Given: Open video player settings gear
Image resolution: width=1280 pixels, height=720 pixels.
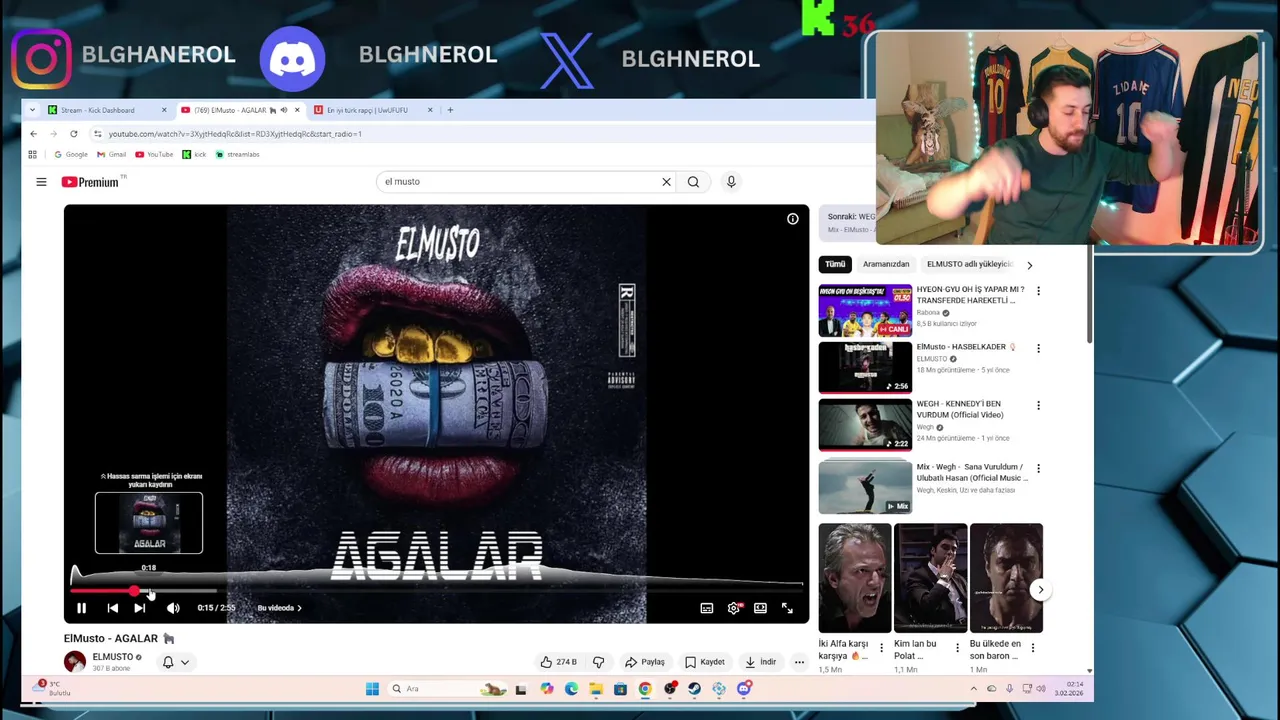Looking at the screenshot, I should (x=734, y=608).
